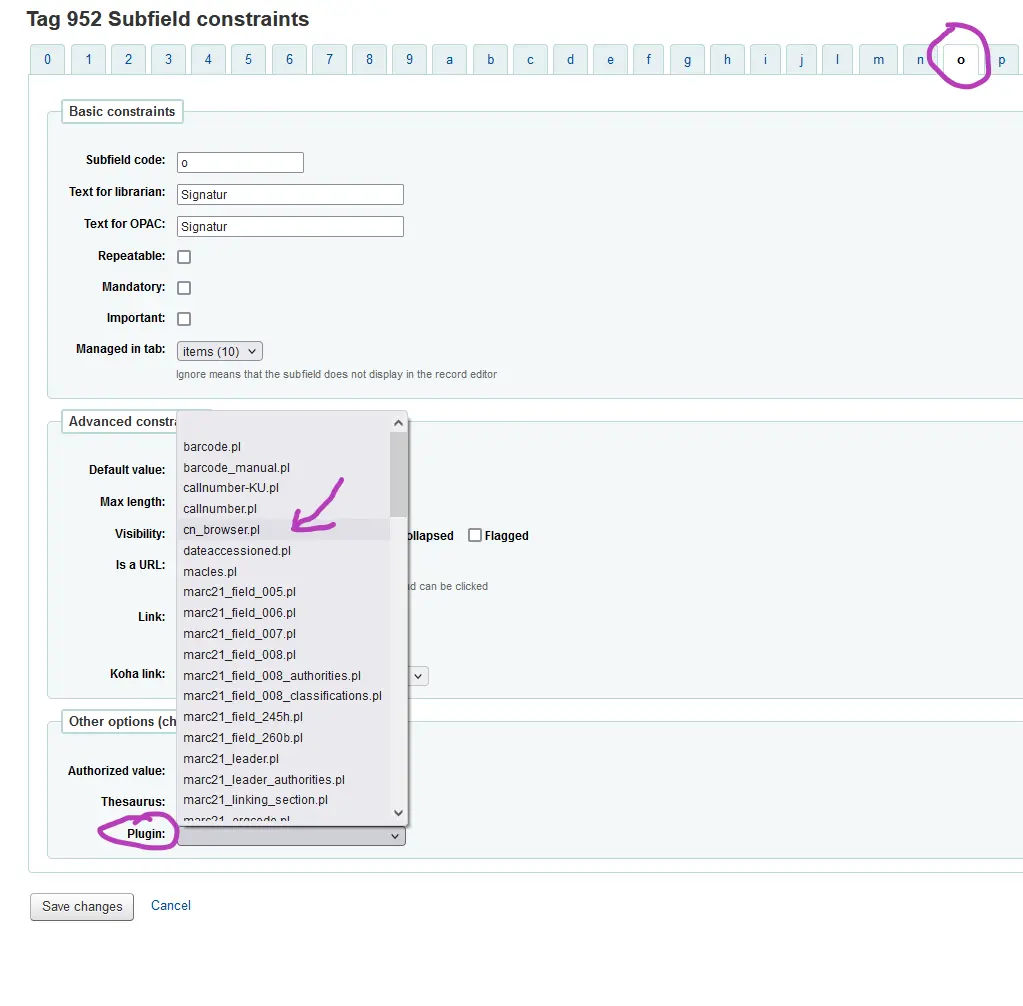Select marc21_leader.pl option
1023x1006 pixels.
coord(283,759)
